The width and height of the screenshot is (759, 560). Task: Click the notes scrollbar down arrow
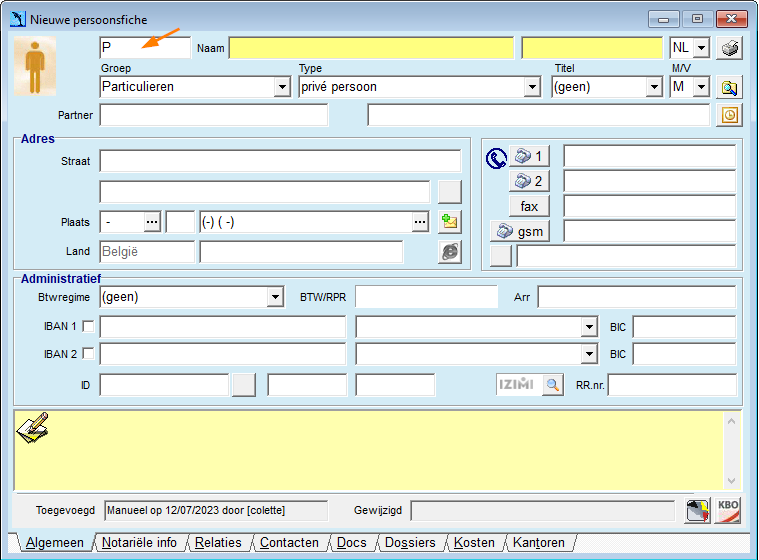pos(731,481)
